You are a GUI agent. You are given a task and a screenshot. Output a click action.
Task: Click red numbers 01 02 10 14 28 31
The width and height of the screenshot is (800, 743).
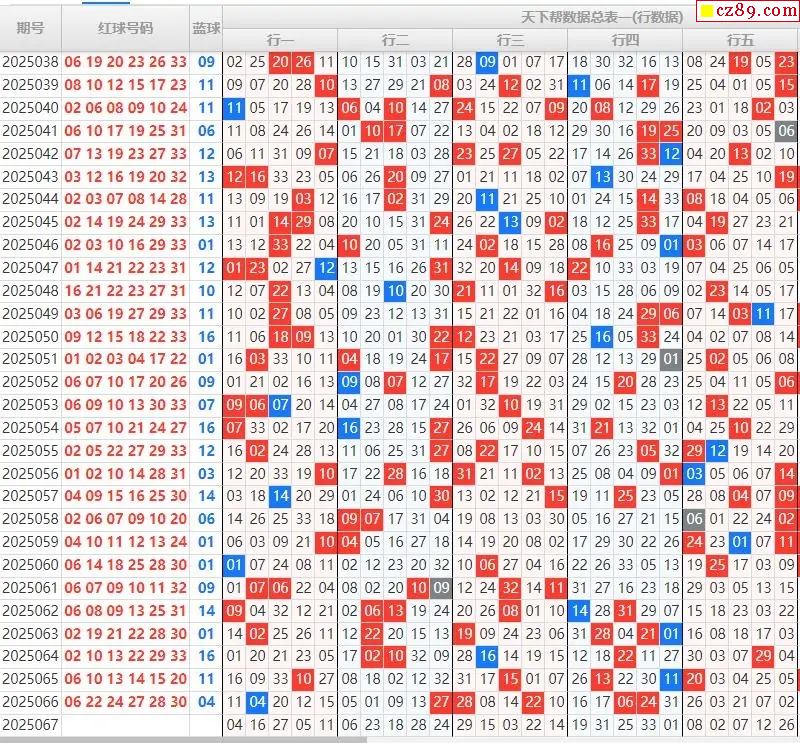click(x=126, y=474)
